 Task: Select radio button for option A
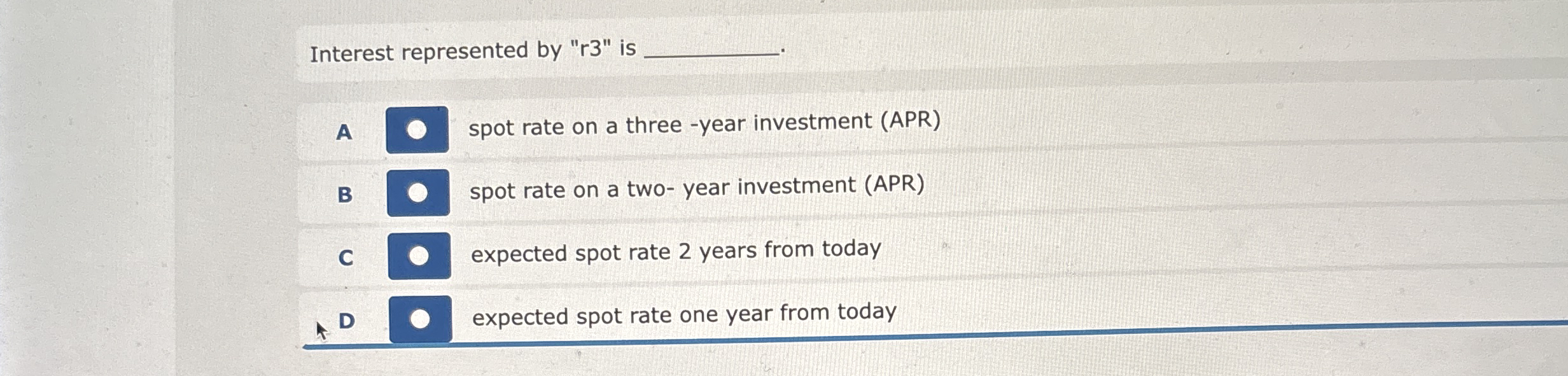[x=417, y=129]
